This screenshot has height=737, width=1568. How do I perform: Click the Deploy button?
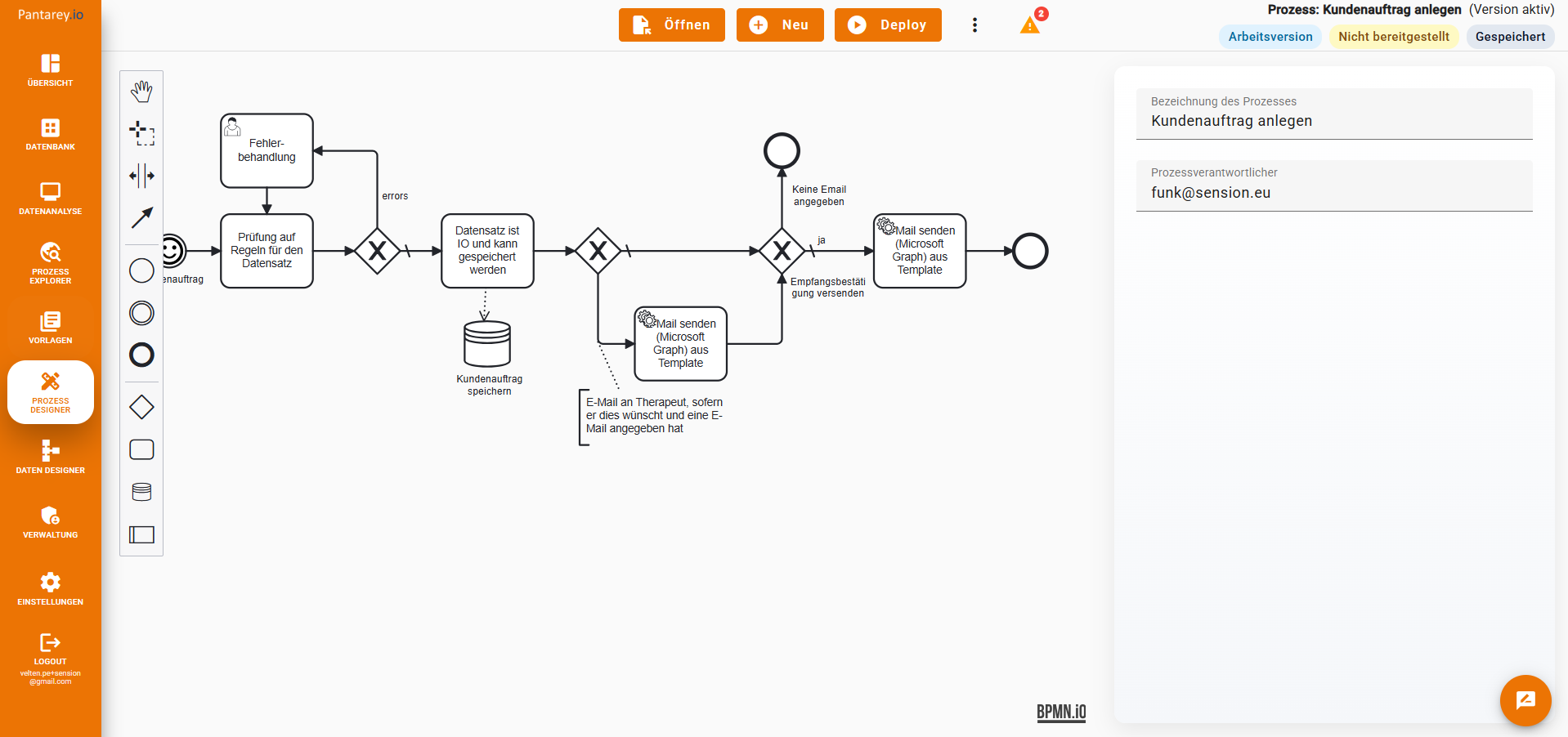tap(888, 25)
